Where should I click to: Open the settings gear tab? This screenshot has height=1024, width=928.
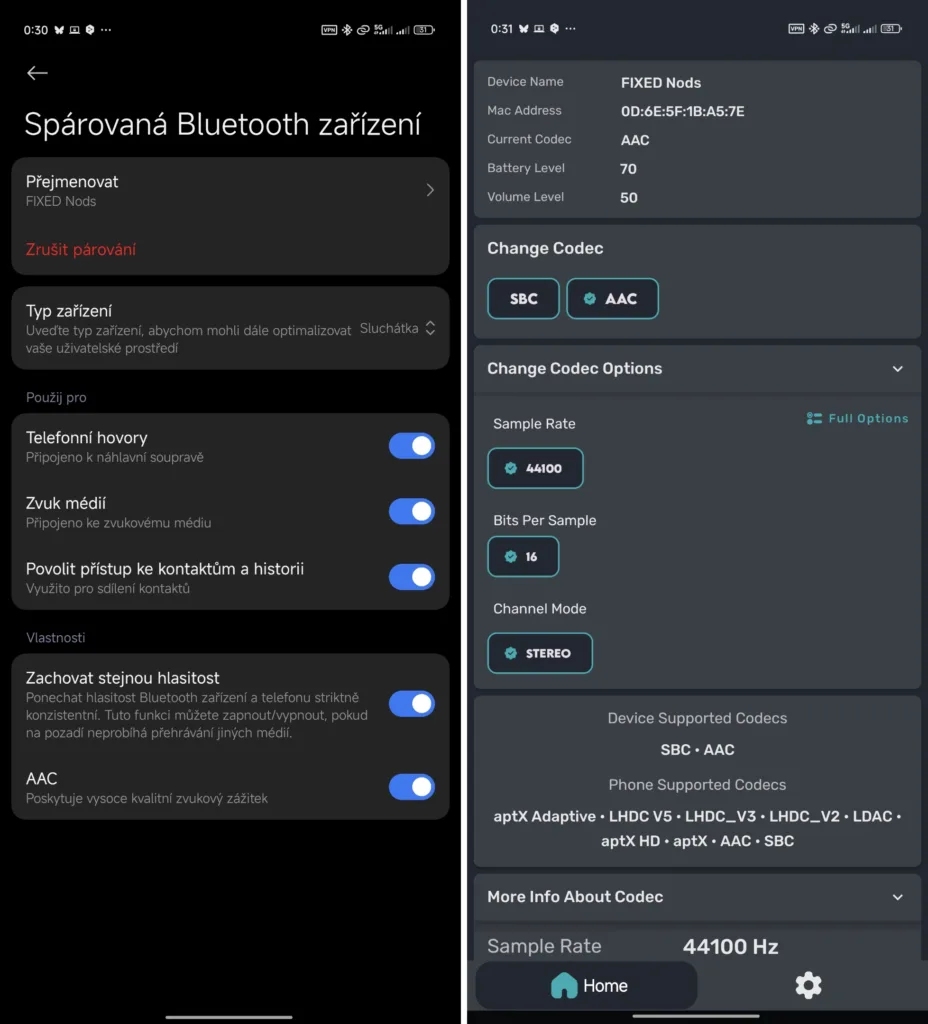coord(808,986)
